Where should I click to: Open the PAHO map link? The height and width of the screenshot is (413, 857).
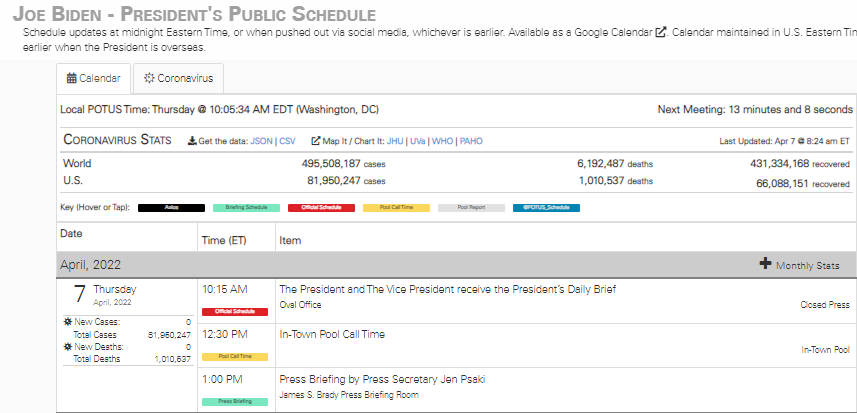[471, 141]
